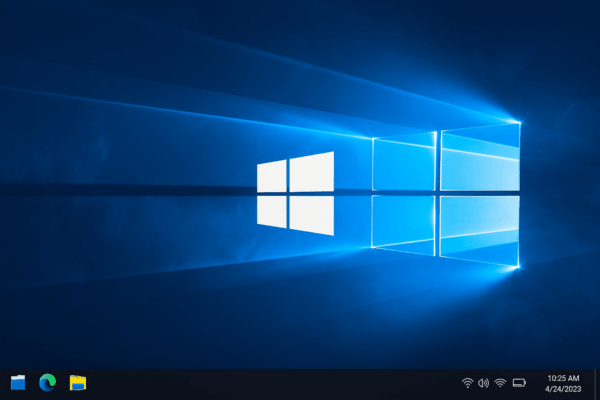600x400 pixels.
Task: Open the yellow File Explorer icon
Action: click(x=78, y=383)
